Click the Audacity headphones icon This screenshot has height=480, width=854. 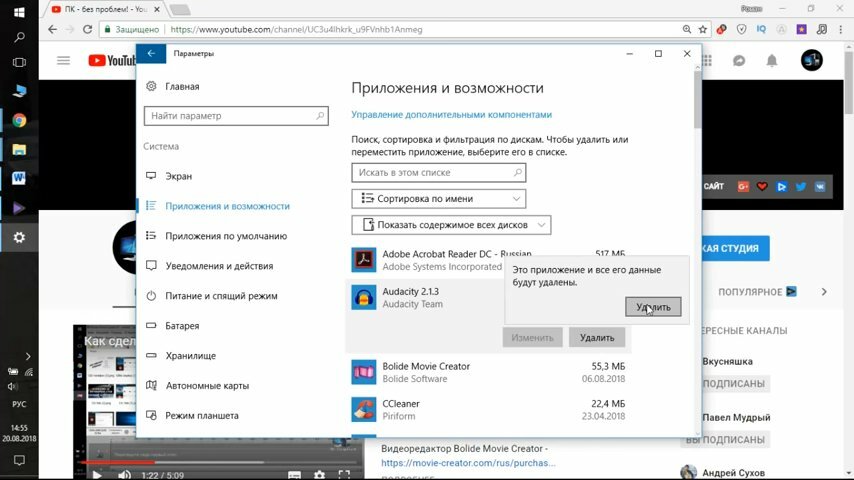(363, 297)
